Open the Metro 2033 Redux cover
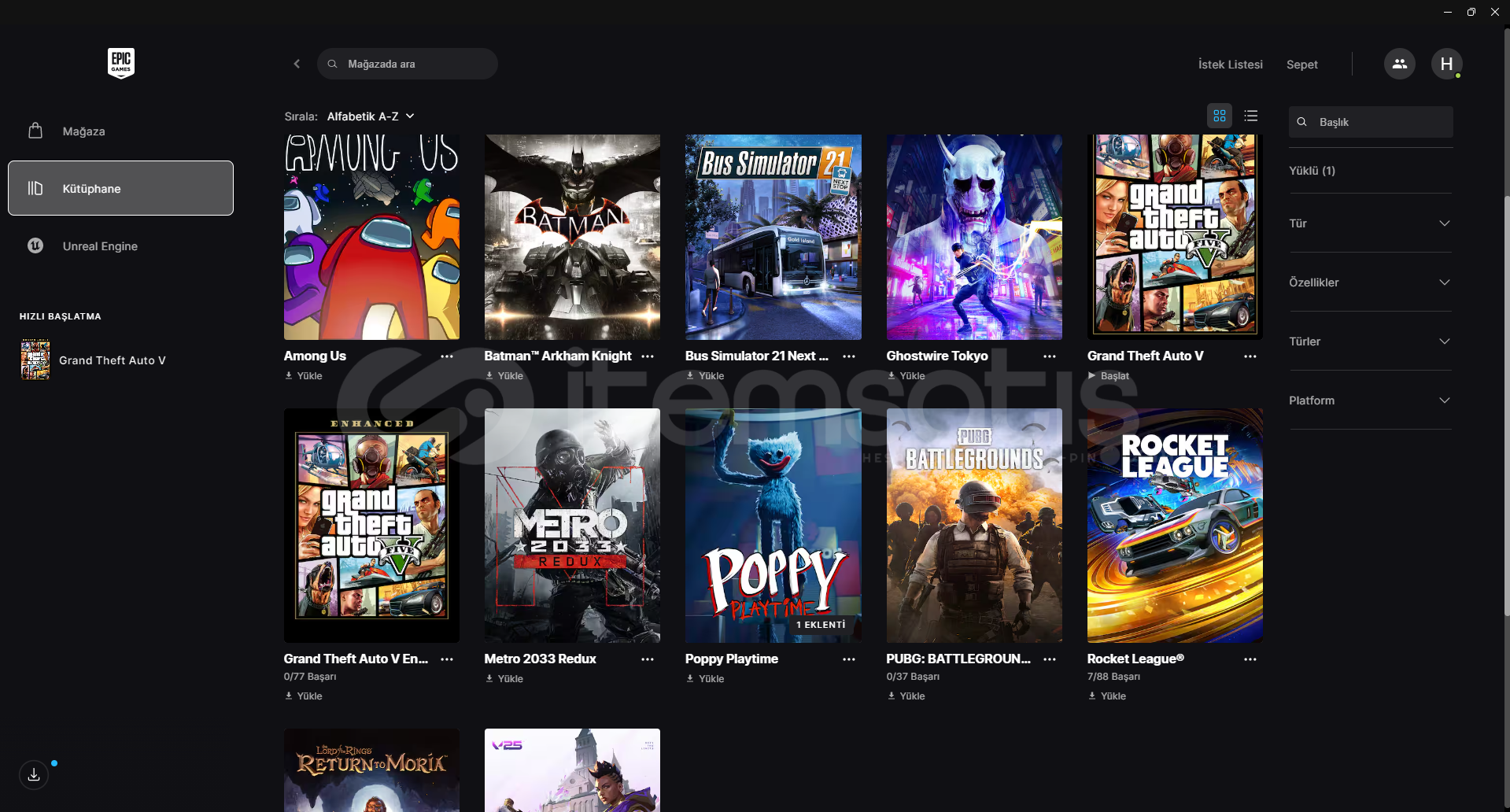The image size is (1510, 812). click(x=572, y=526)
